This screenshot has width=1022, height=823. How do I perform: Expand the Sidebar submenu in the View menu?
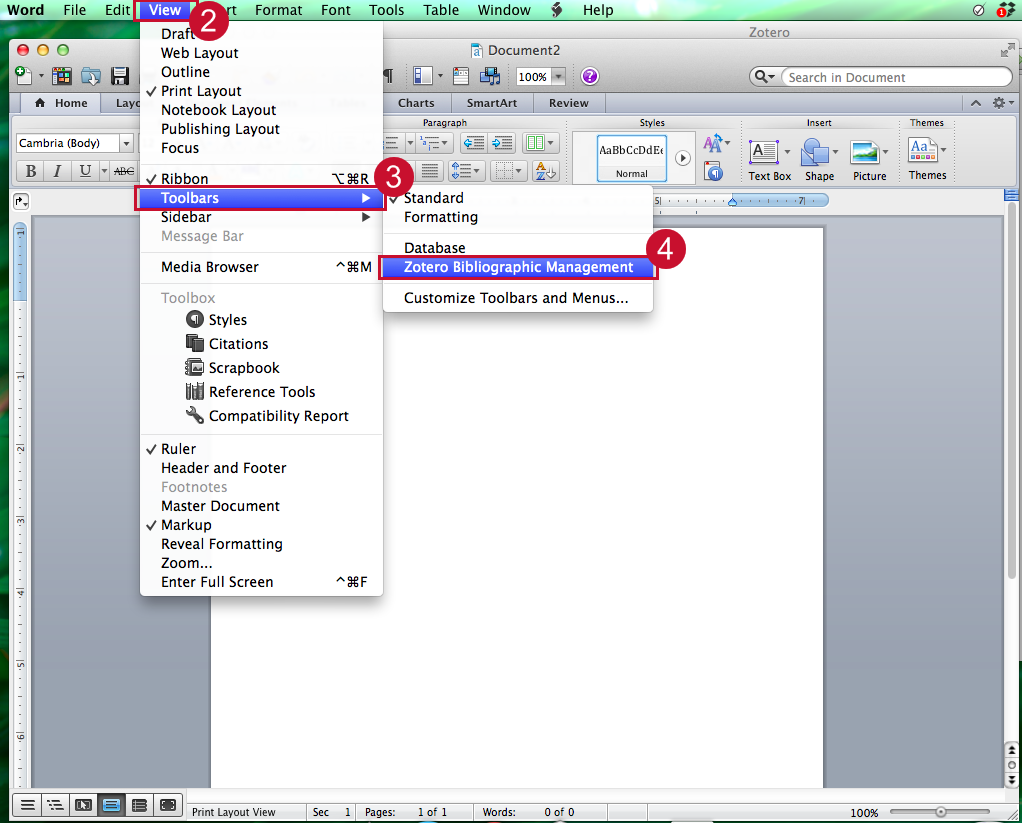pyautogui.click(x=261, y=217)
